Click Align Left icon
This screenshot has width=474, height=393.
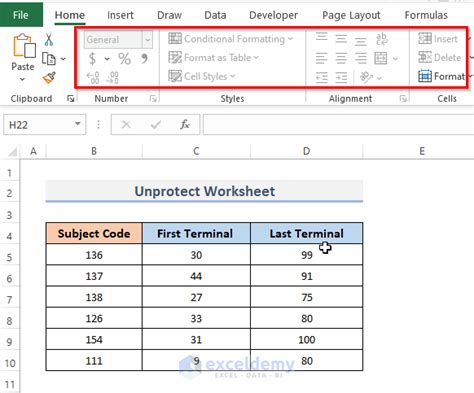pyautogui.click(x=321, y=58)
